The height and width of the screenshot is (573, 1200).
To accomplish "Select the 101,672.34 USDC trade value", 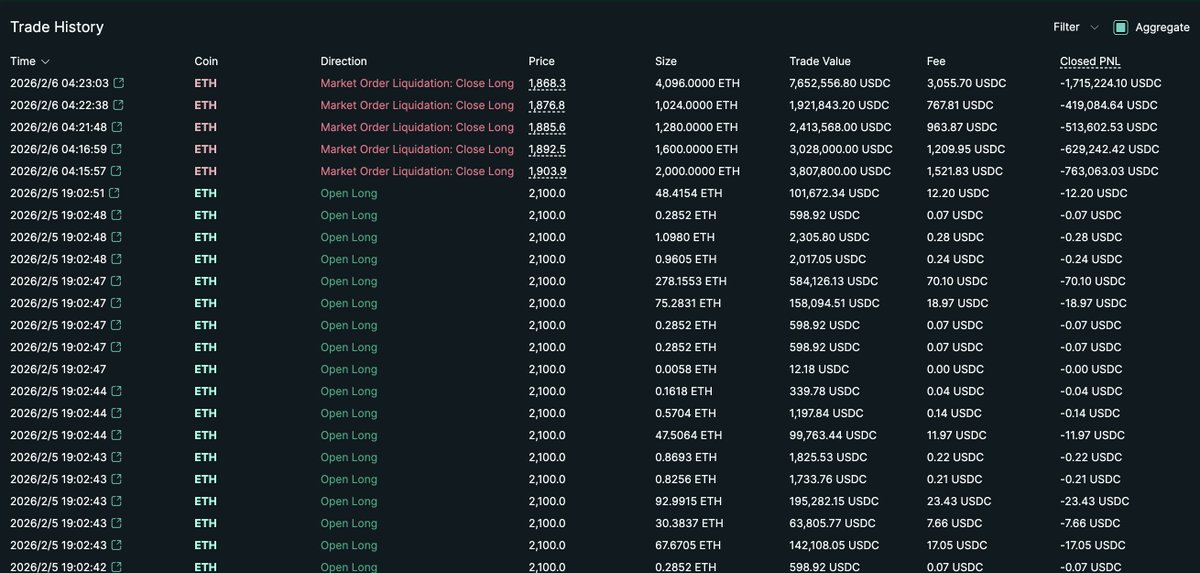I will [833, 193].
